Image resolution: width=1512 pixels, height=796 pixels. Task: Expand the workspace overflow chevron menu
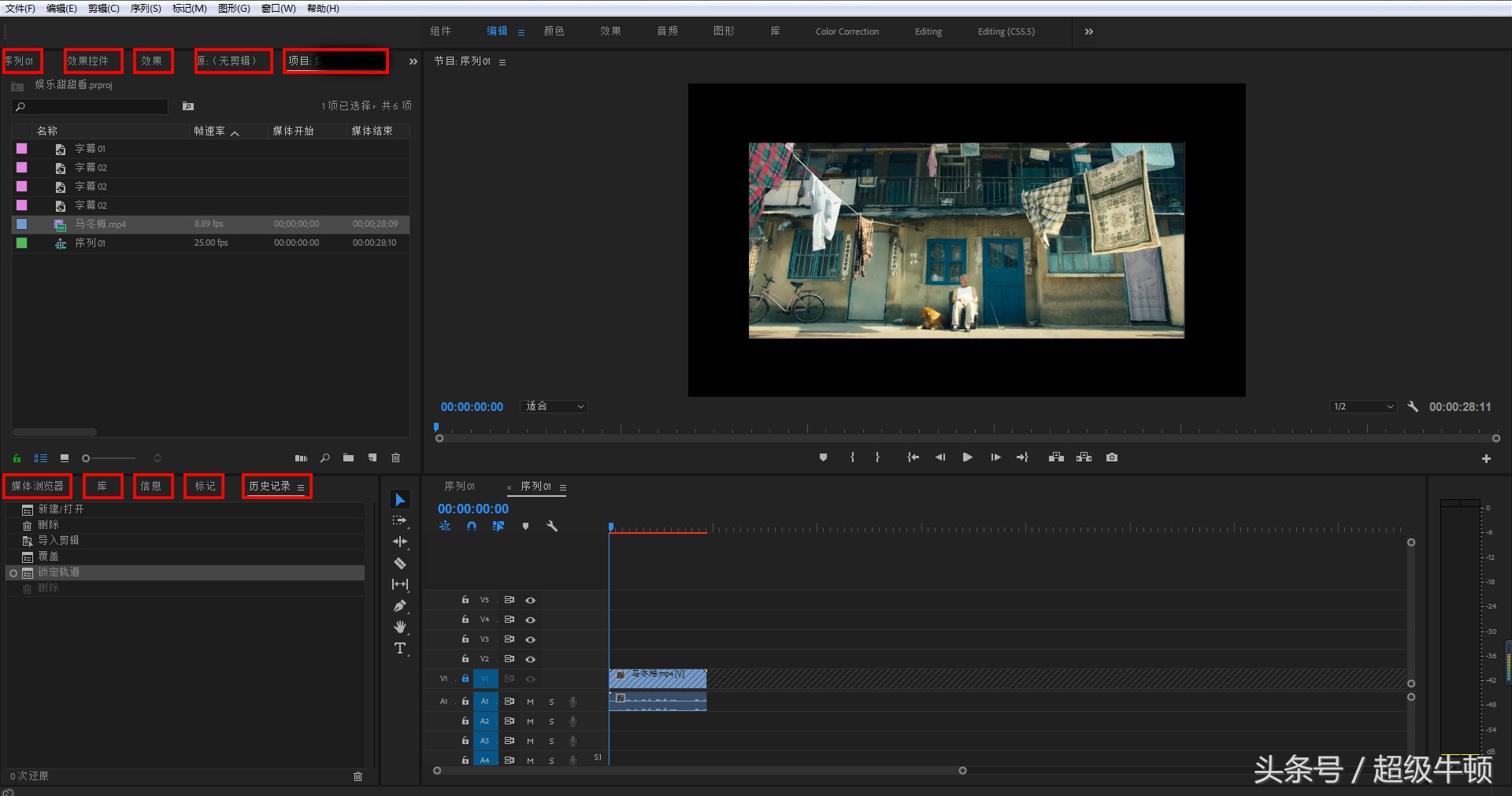[1088, 31]
